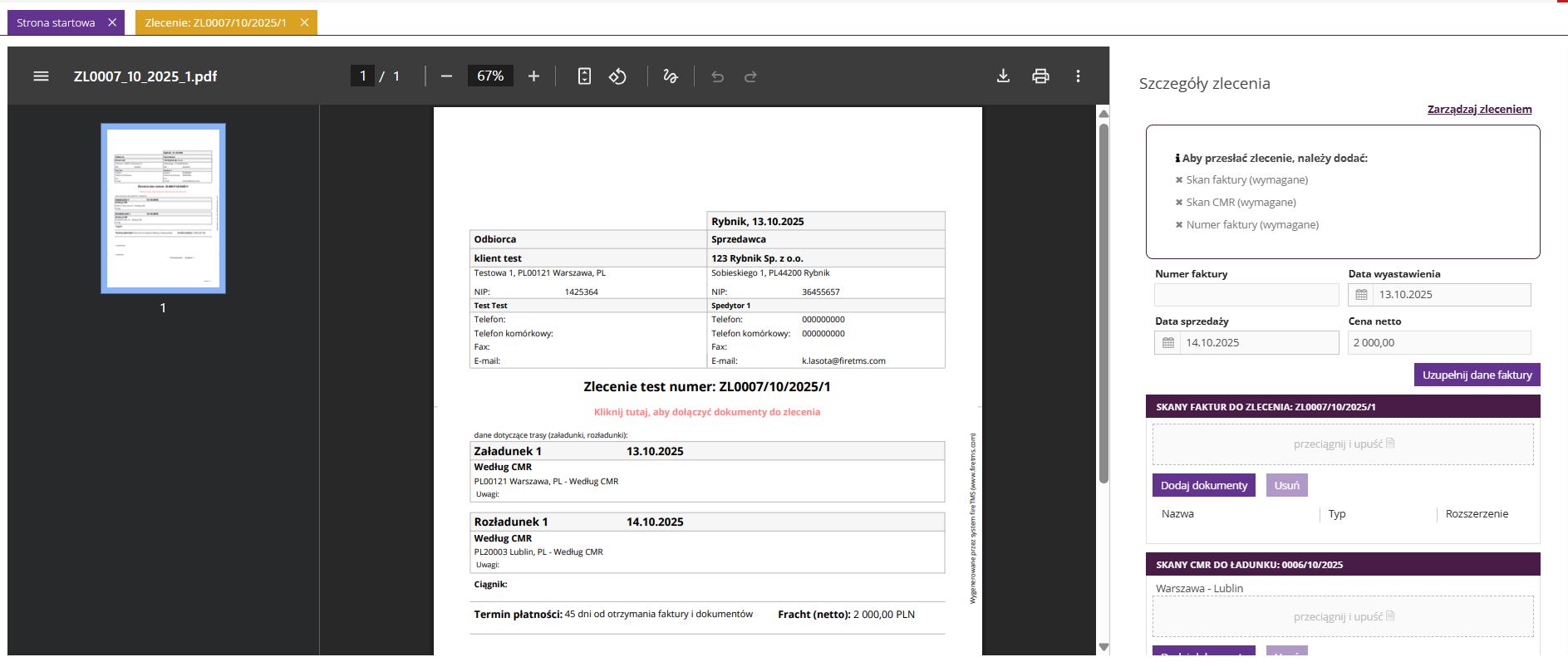Click '123 Rybnik Sp. z o.o.' seller name

(x=757, y=258)
